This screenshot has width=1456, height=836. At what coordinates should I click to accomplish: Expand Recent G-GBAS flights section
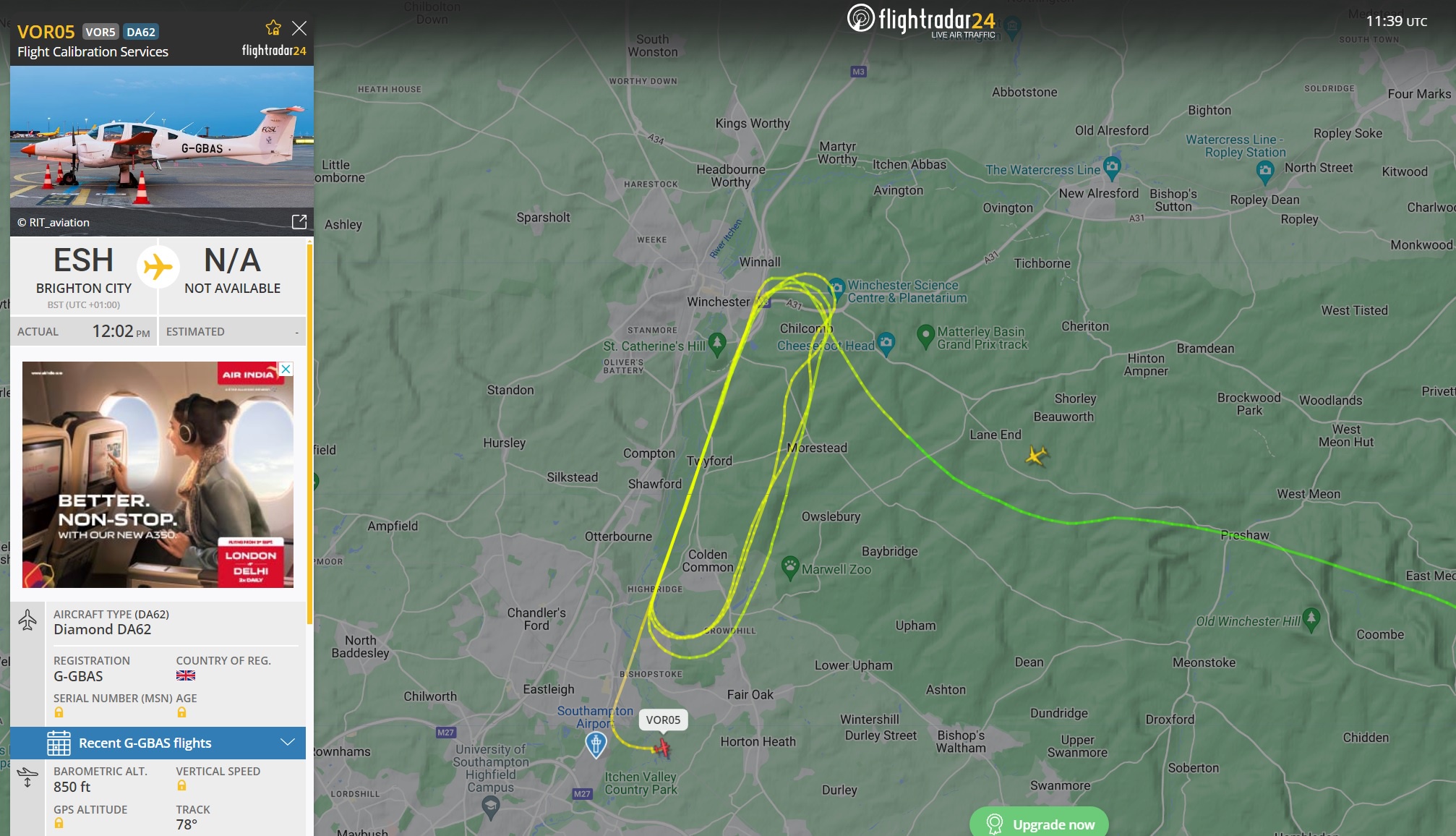[x=288, y=743]
